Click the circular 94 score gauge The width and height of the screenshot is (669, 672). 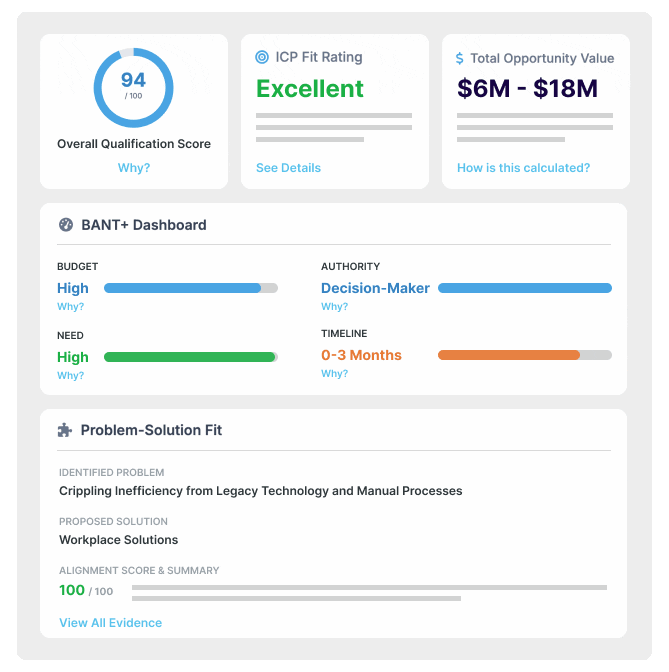click(x=133, y=87)
